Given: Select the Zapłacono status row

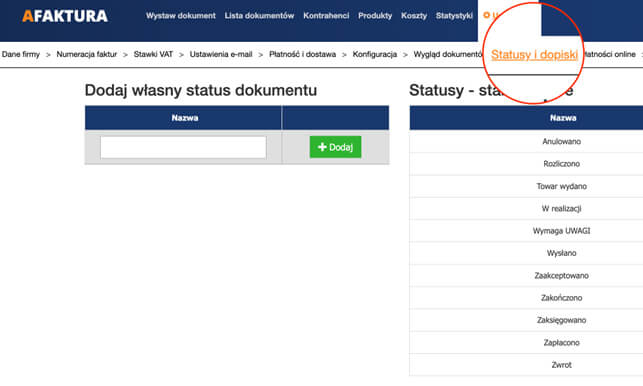Looking at the screenshot, I should click(x=526, y=343).
